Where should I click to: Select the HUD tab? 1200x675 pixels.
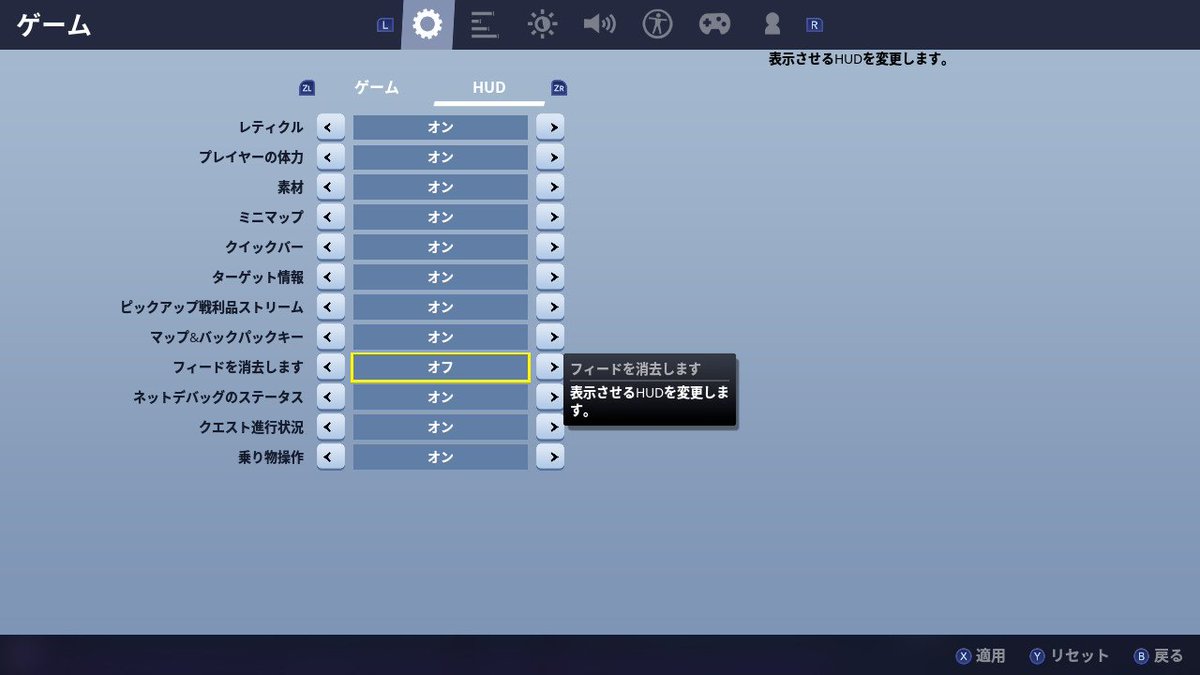pos(487,88)
